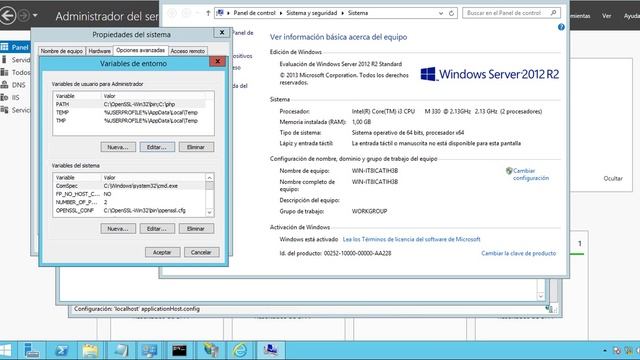
Task: Click system variables scrollbar up arrow
Action: pyautogui.click(x=209, y=178)
